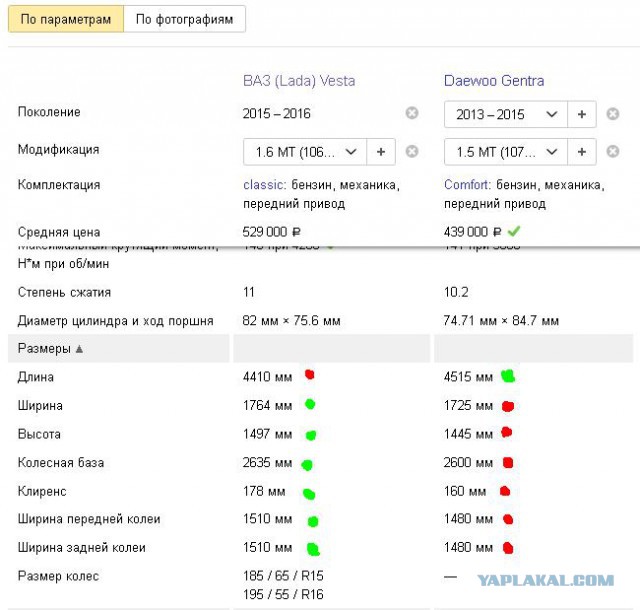The height and width of the screenshot is (610, 640).
Task: Select Gentra bore and stroke '74.71 мм × 84.7 мм'
Action: (501, 321)
